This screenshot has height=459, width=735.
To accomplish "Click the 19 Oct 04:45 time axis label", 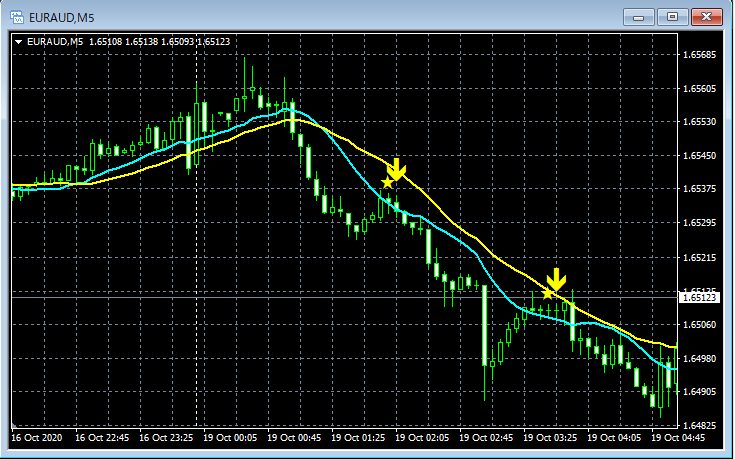I will click(678, 438).
